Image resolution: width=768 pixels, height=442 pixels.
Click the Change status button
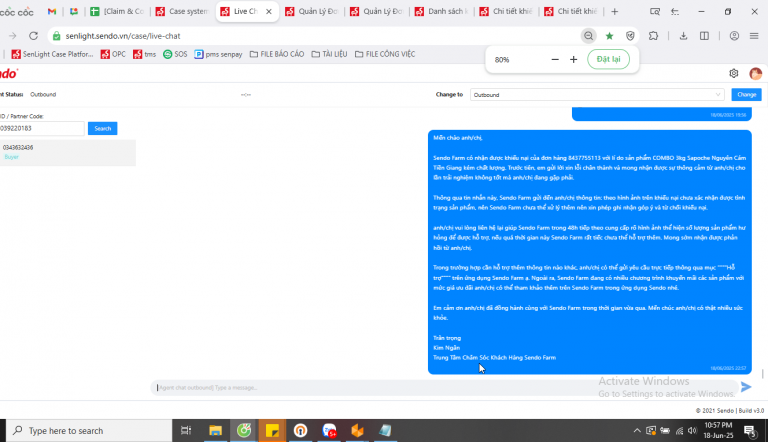point(746,95)
